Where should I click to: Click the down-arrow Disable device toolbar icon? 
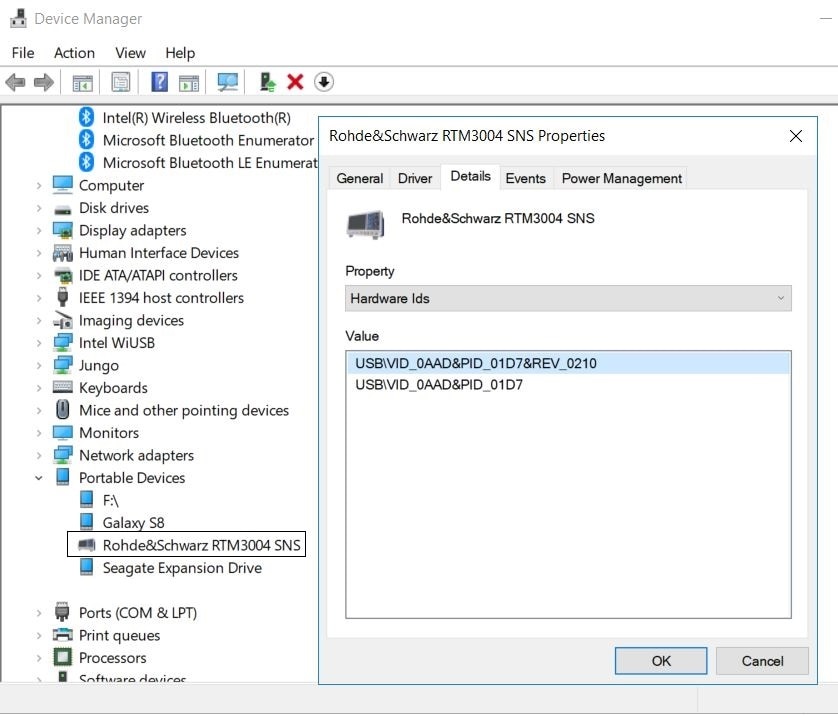[x=323, y=82]
